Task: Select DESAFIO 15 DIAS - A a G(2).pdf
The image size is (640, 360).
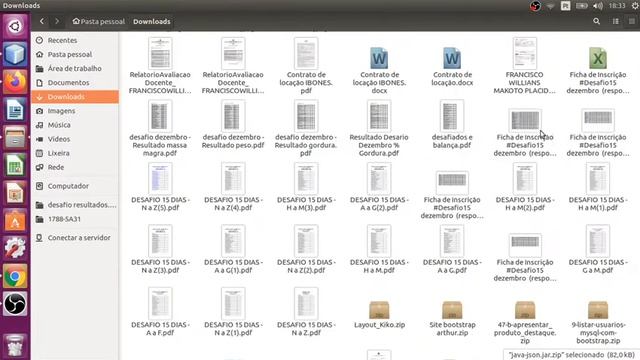Action: tap(379, 187)
